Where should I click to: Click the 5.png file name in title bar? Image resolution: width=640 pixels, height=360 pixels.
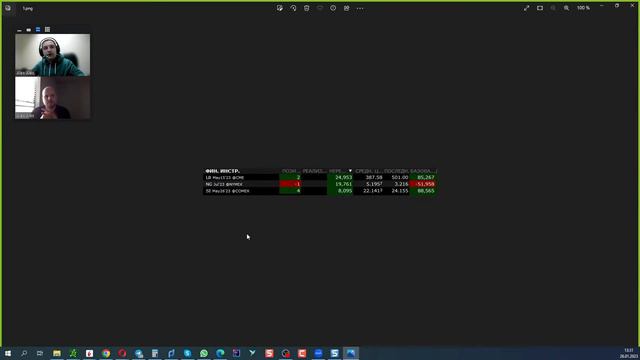27,9
